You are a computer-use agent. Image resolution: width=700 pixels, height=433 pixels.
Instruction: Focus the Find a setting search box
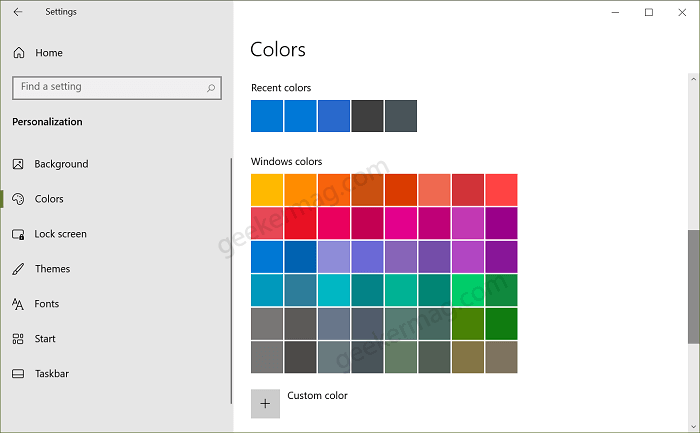pos(117,88)
